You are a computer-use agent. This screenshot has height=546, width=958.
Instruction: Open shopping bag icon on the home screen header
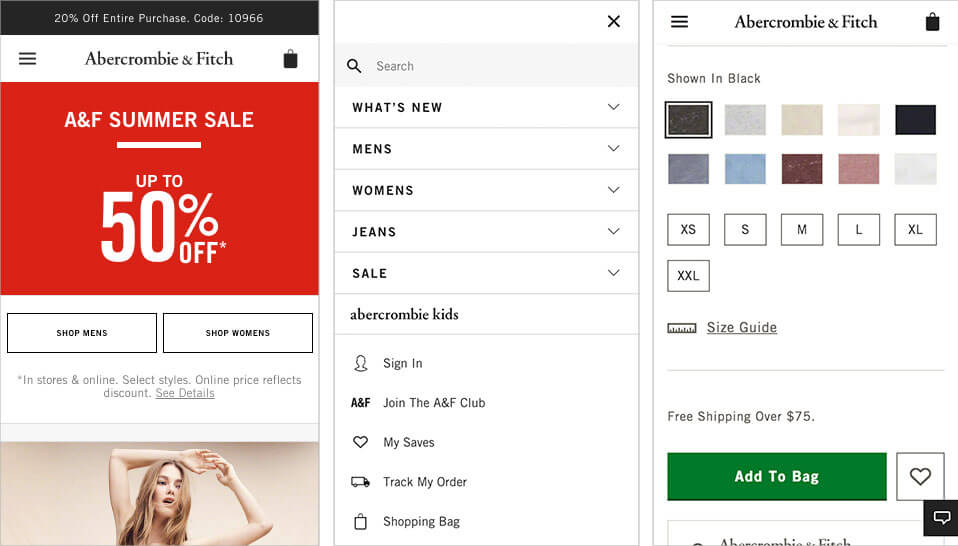(290, 59)
